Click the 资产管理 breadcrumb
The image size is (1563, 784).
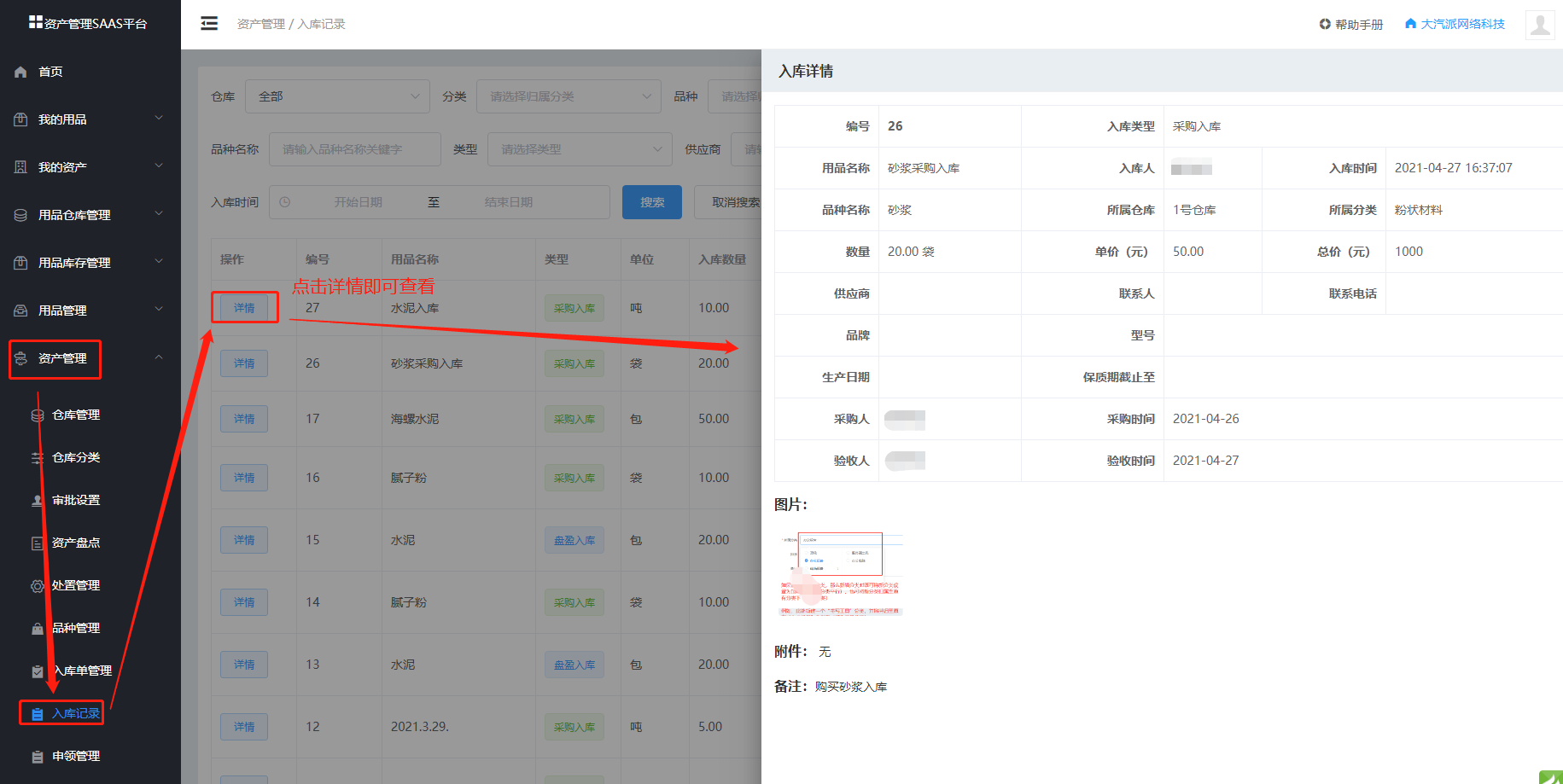point(261,24)
